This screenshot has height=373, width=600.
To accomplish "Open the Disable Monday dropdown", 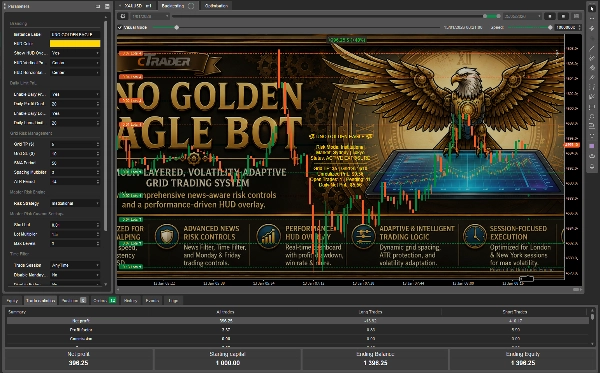I will point(75,275).
